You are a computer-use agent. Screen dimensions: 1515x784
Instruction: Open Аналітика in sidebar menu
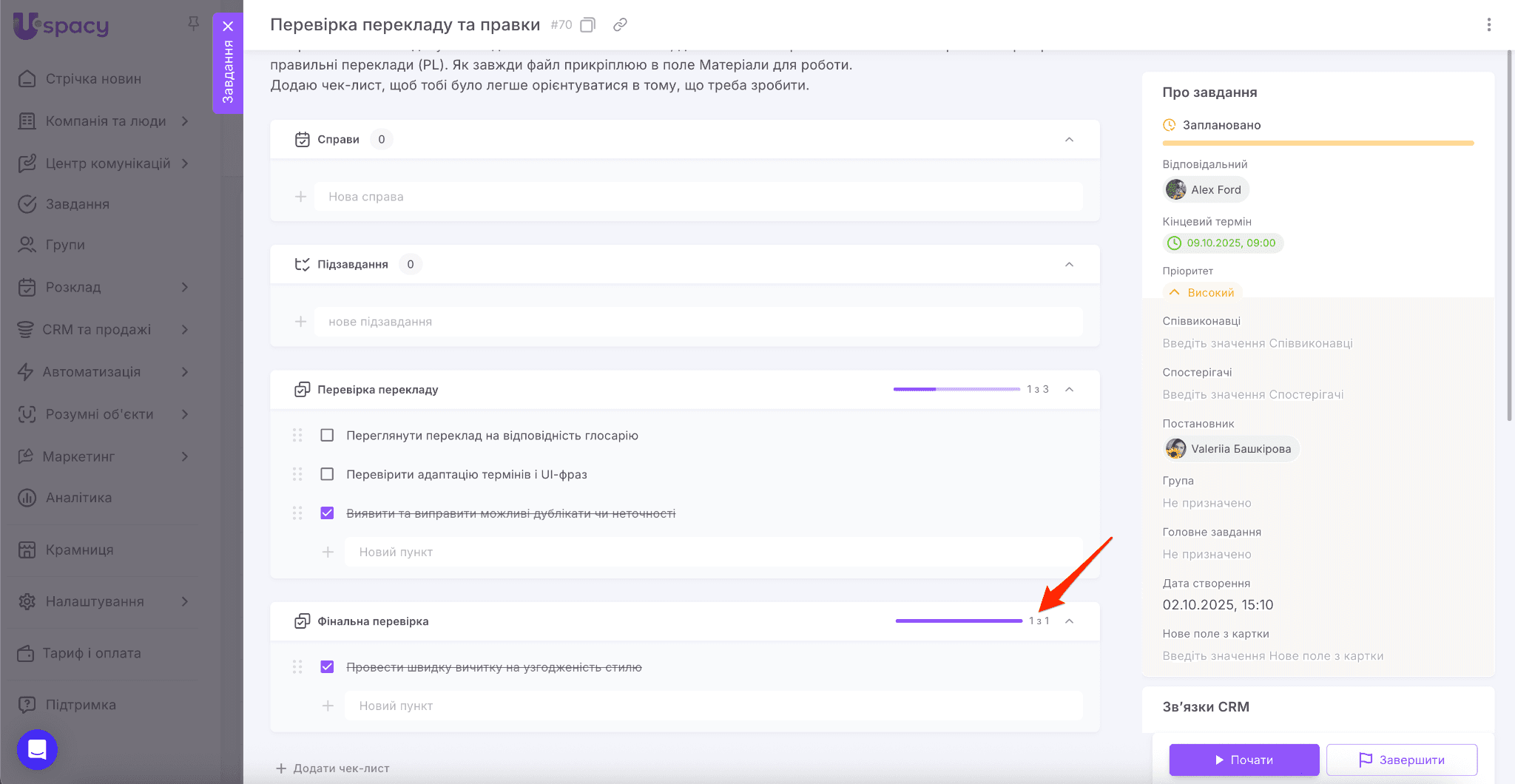pos(78,498)
